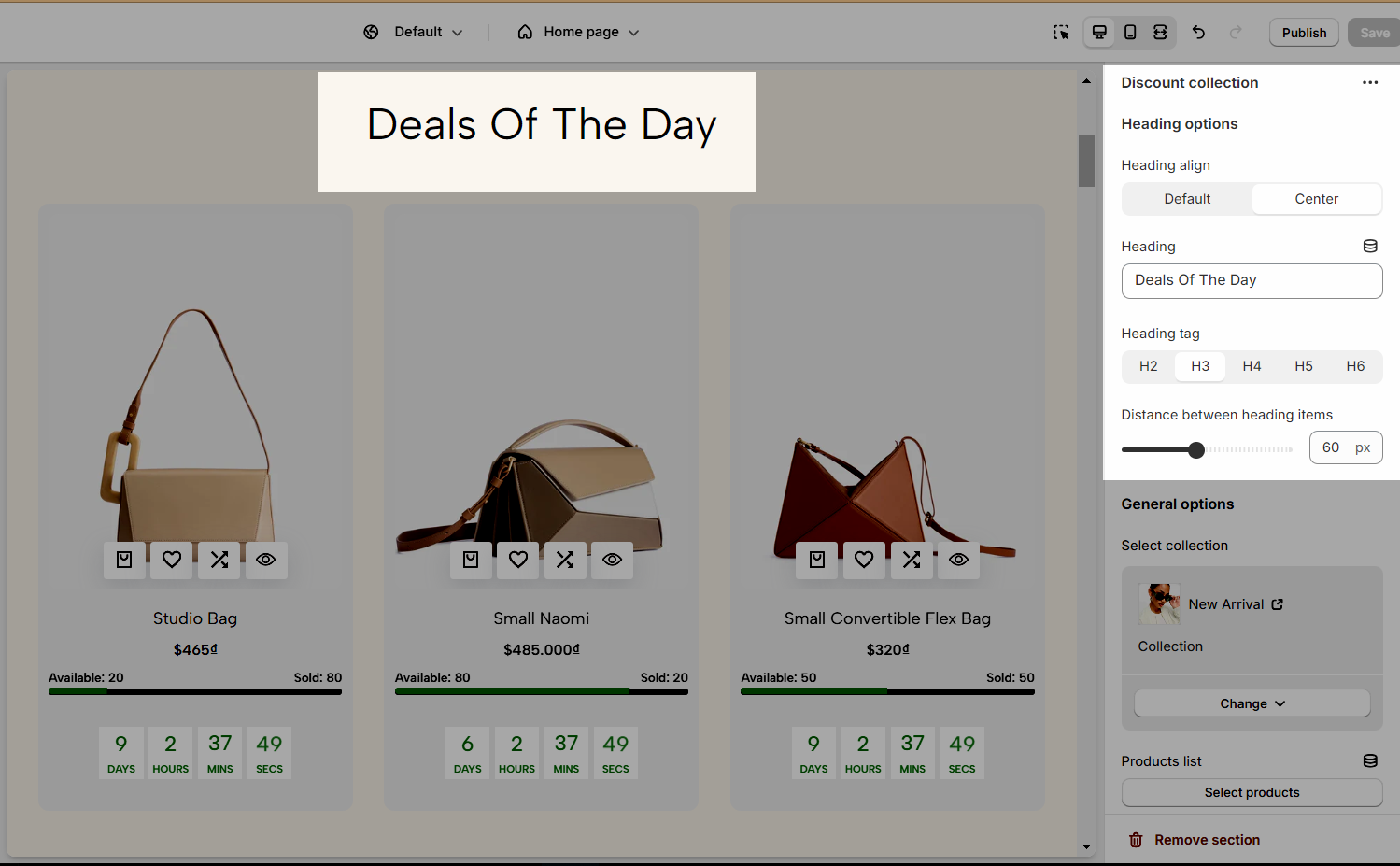Click the undo arrow icon
This screenshot has width=1400, height=866.
pos(1198,32)
